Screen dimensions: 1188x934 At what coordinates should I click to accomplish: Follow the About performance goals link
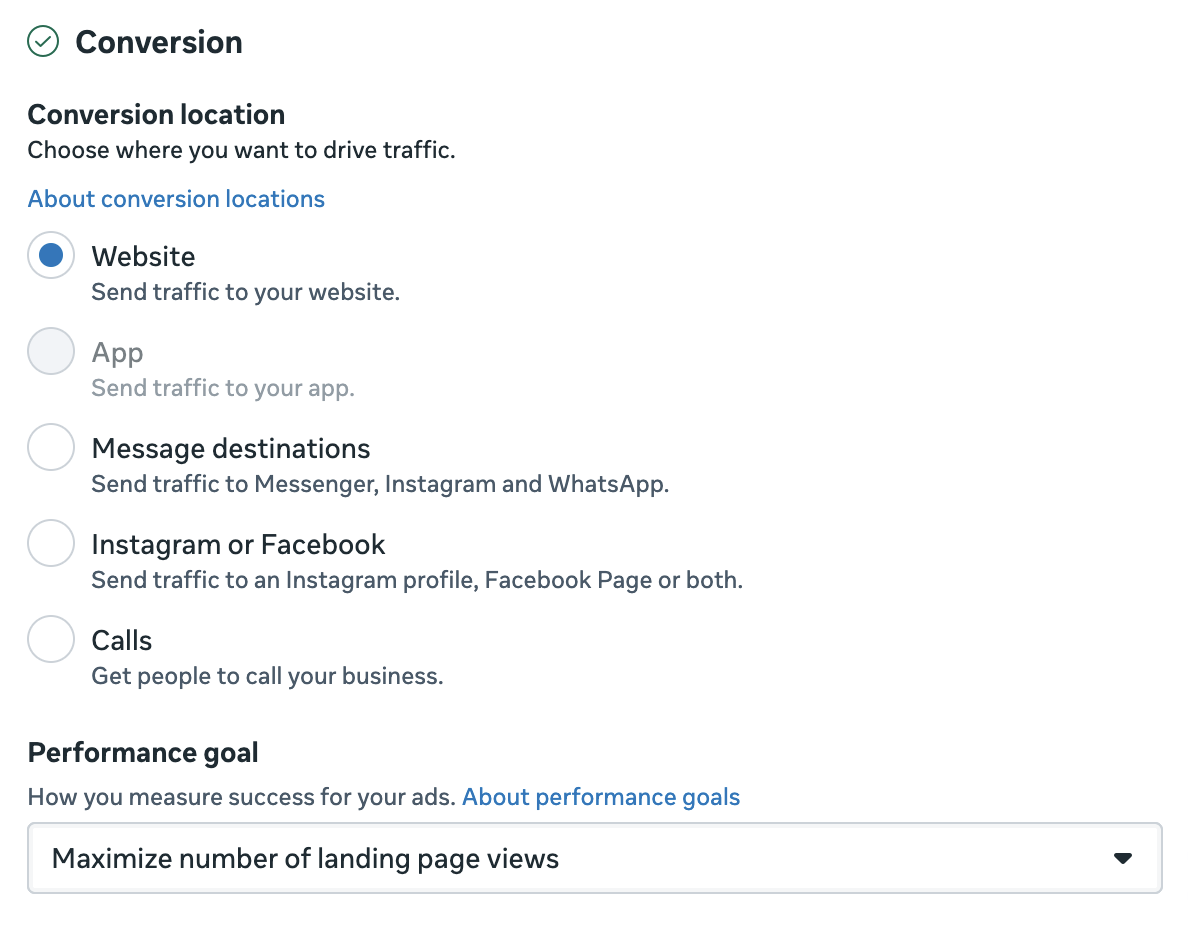[601, 797]
